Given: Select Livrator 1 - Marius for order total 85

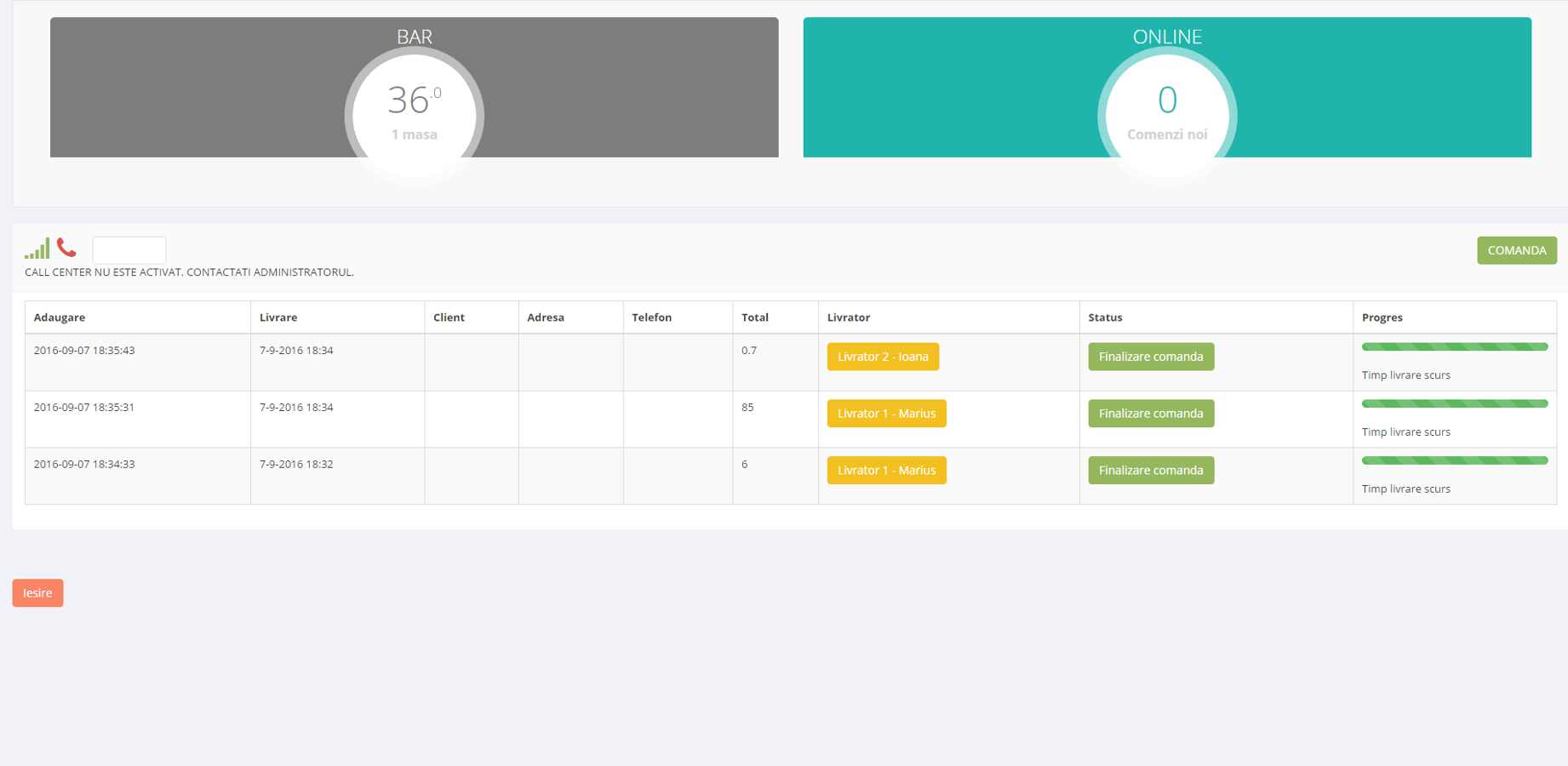Looking at the screenshot, I should coord(886,414).
